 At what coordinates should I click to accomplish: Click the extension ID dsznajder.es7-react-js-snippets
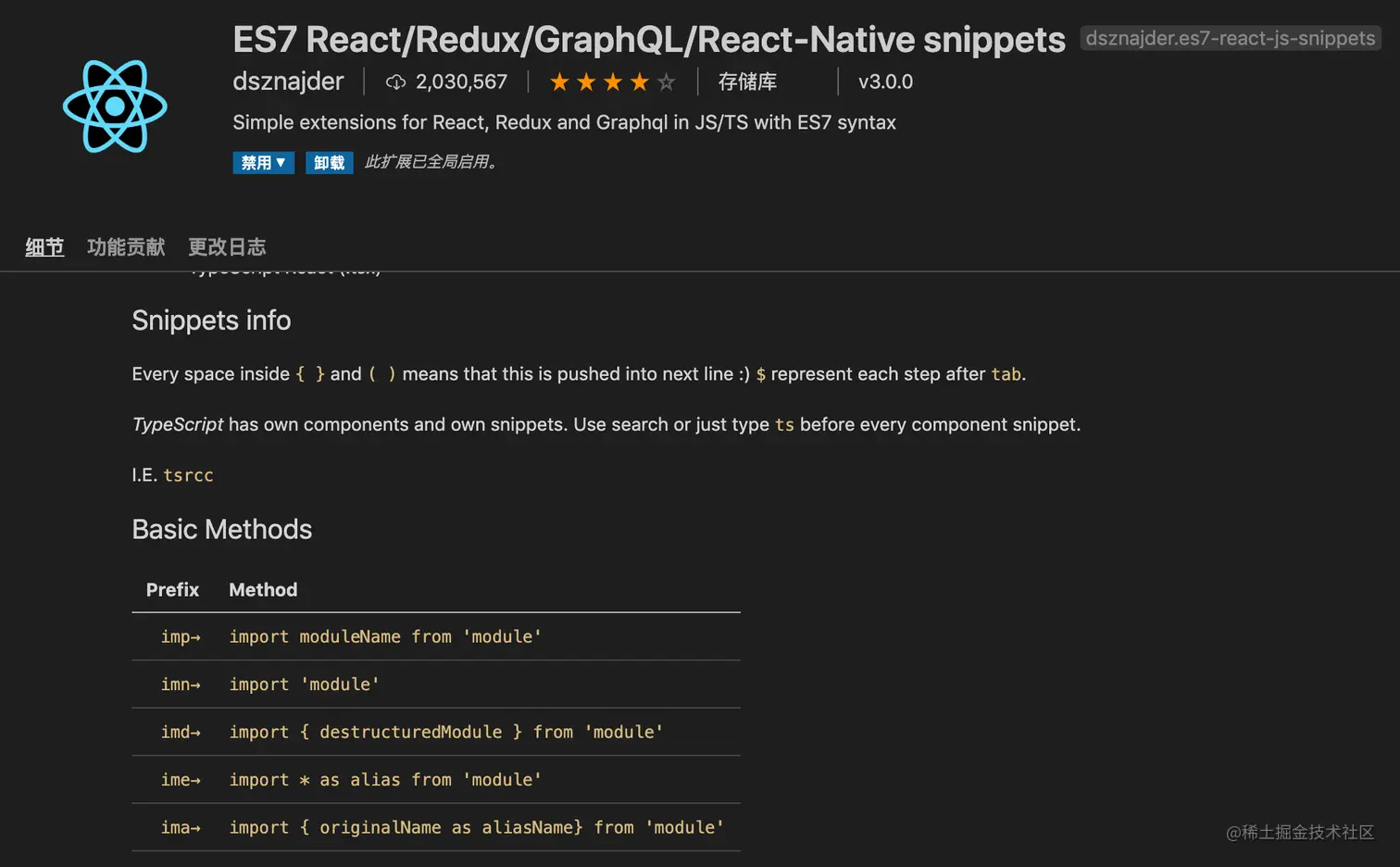1231,38
